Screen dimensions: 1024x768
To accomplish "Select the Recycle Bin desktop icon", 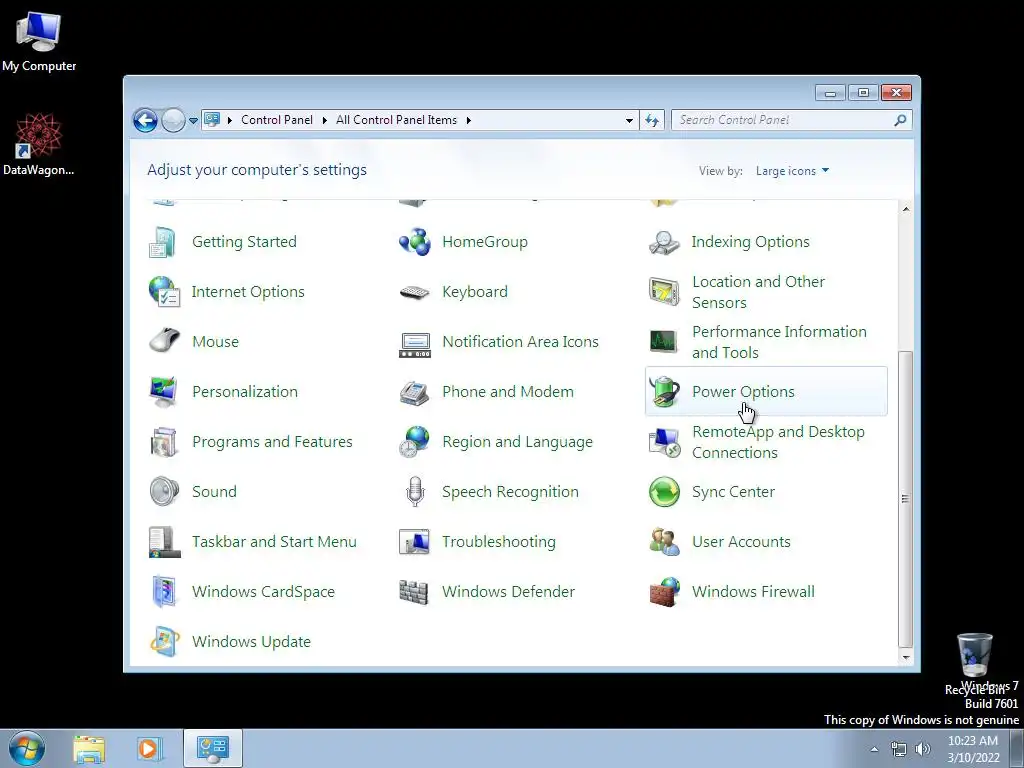I will pyautogui.click(x=974, y=662).
